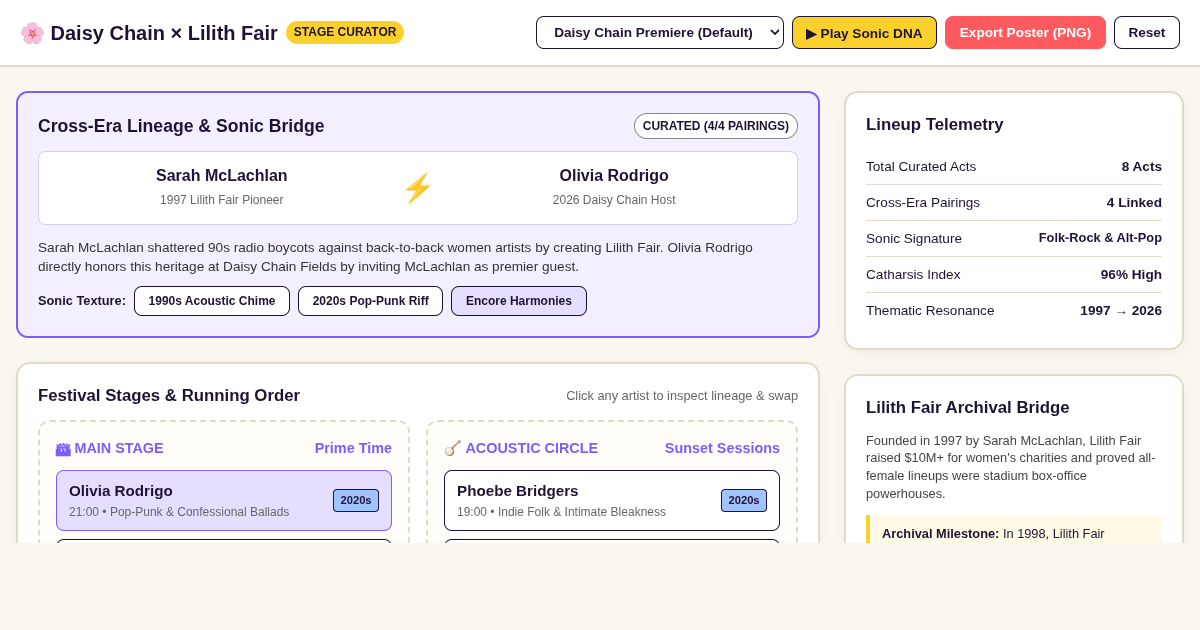Export the poster as PNG
The image size is (1200, 630).
(x=1025, y=32)
